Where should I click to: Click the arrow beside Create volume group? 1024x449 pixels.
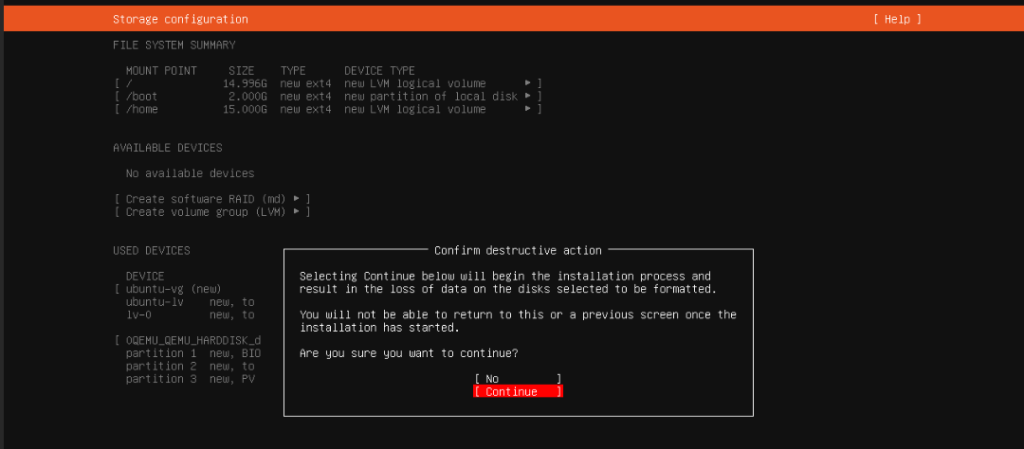pyautogui.click(x=297, y=212)
